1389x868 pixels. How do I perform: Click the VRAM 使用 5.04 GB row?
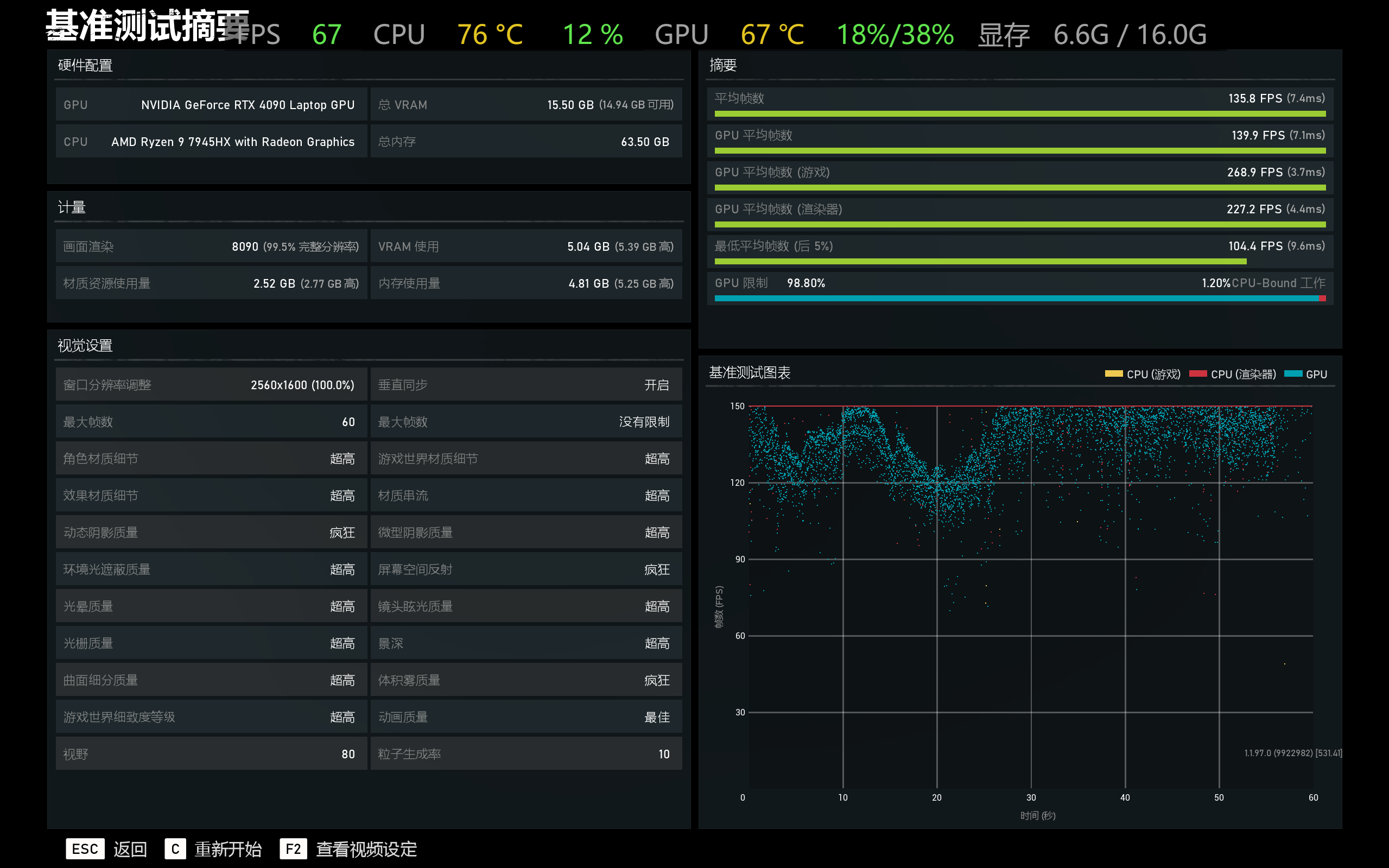coord(527,246)
